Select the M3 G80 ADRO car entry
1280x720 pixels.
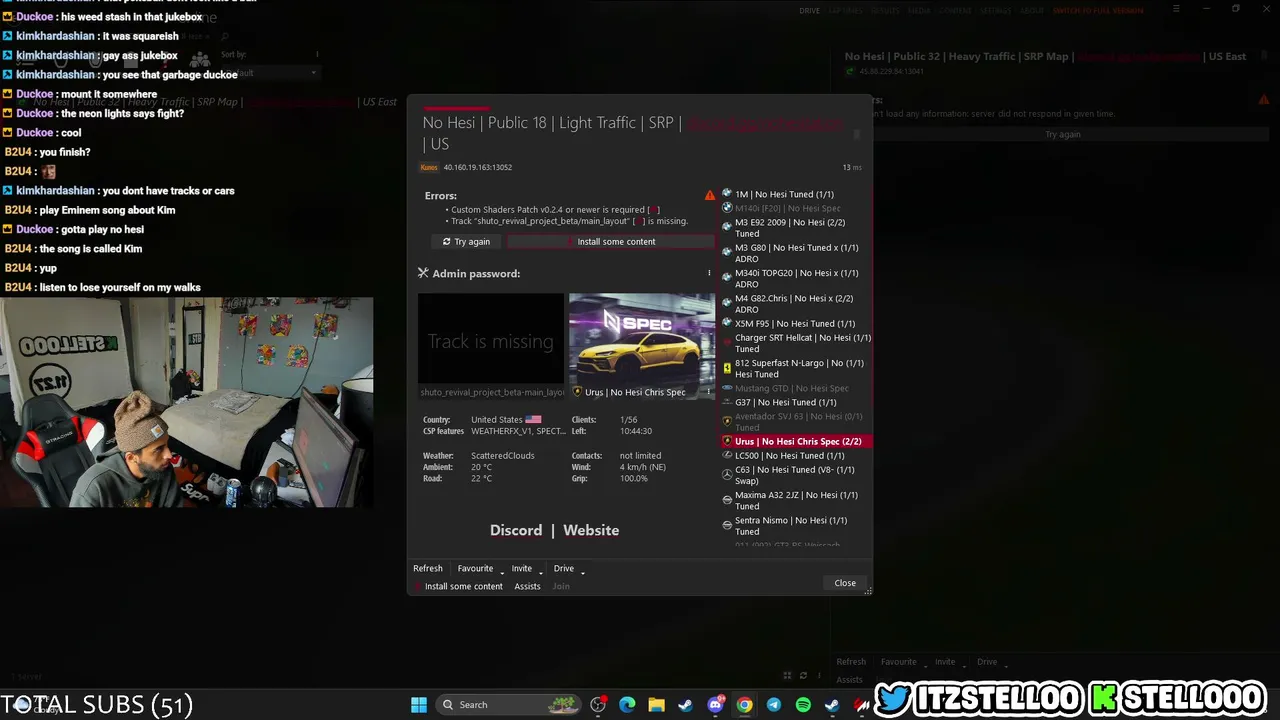click(797, 253)
